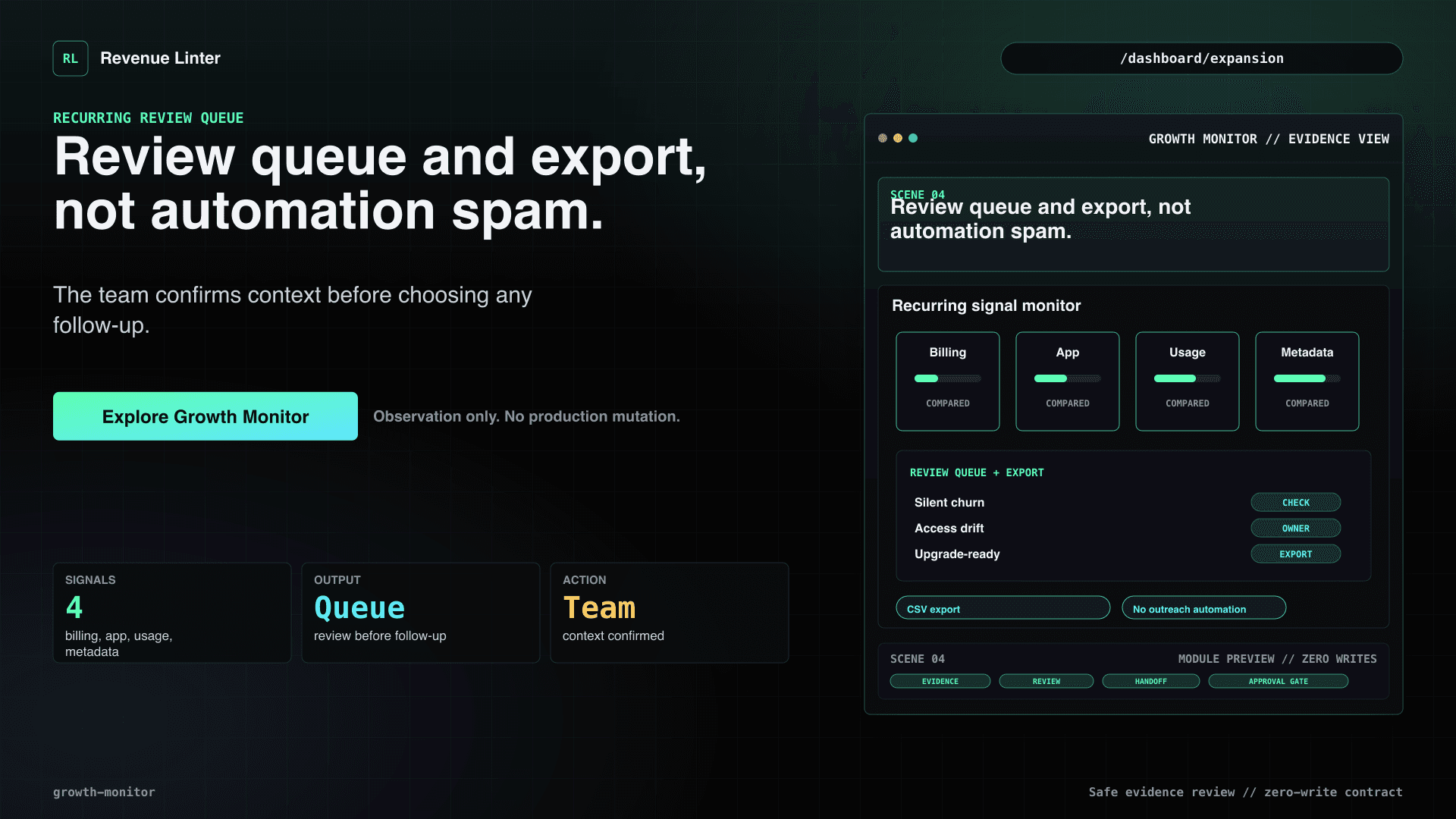This screenshot has height=819, width=1456.
Task: Choose the CSV export chip
Action: pos(1003,608)
